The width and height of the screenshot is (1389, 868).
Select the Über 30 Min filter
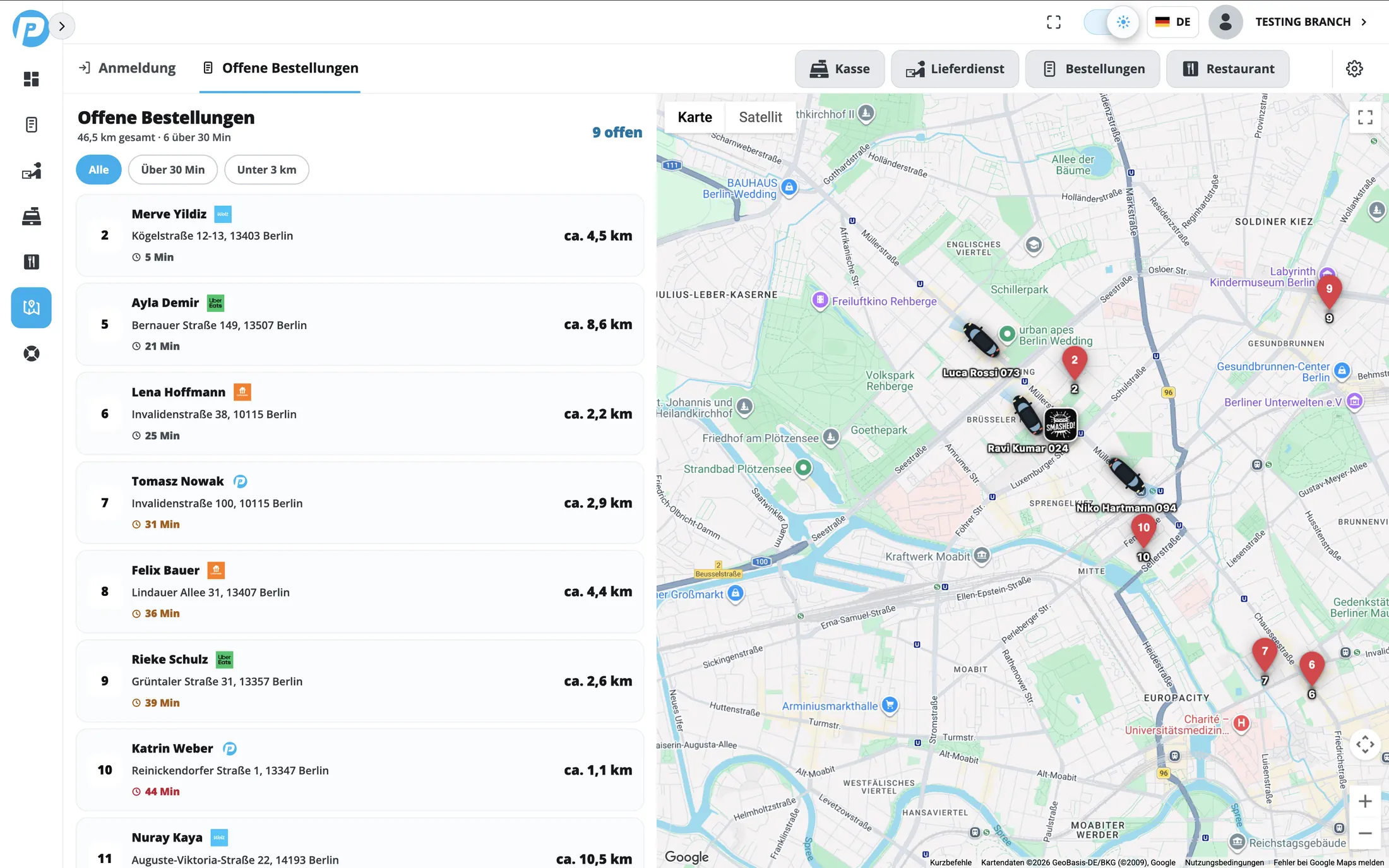click(x=173, y=170)
